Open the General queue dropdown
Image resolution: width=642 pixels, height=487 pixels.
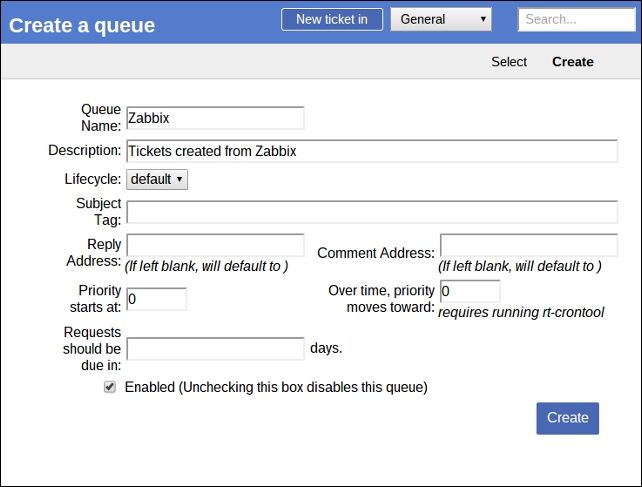[x=440, y=19]
